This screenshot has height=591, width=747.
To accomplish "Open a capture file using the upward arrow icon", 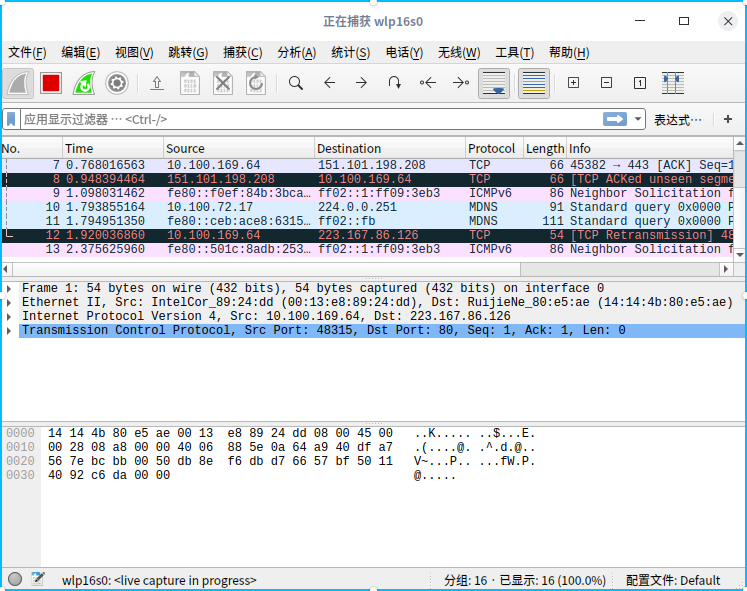I will (x=157, y=83).
